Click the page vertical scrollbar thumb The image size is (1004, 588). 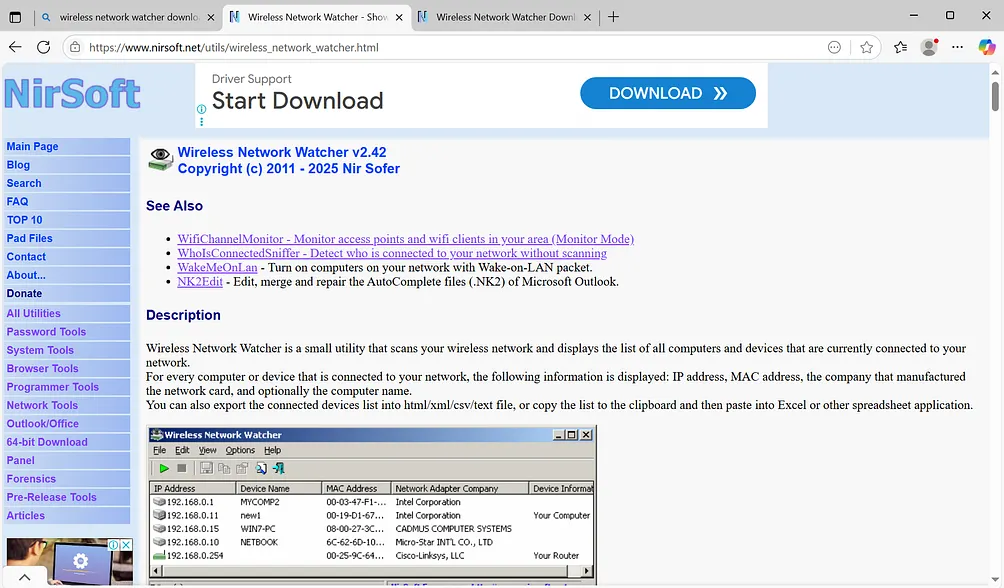click(x=995, y=96)
